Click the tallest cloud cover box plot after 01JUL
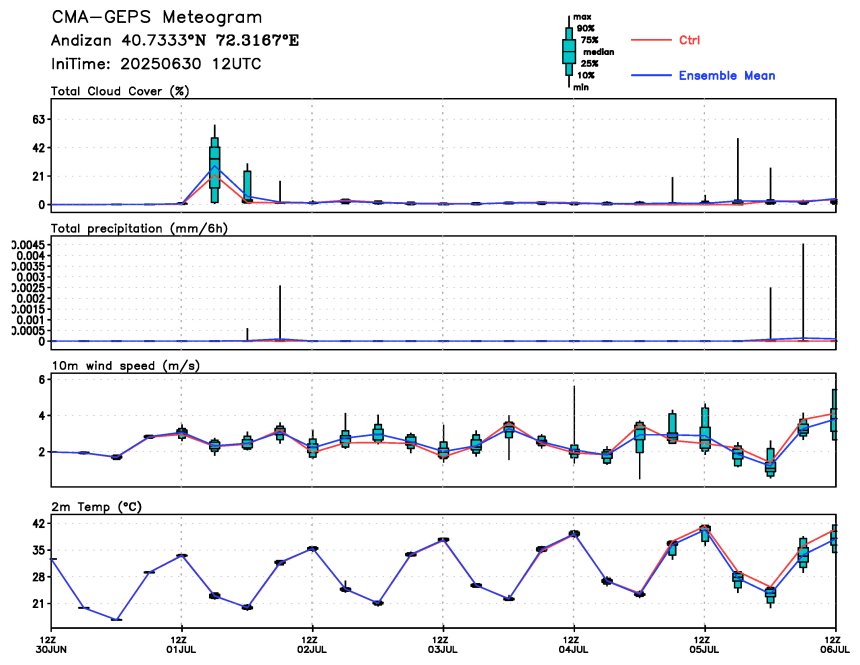The image size is (860, 665). [214, 164]
